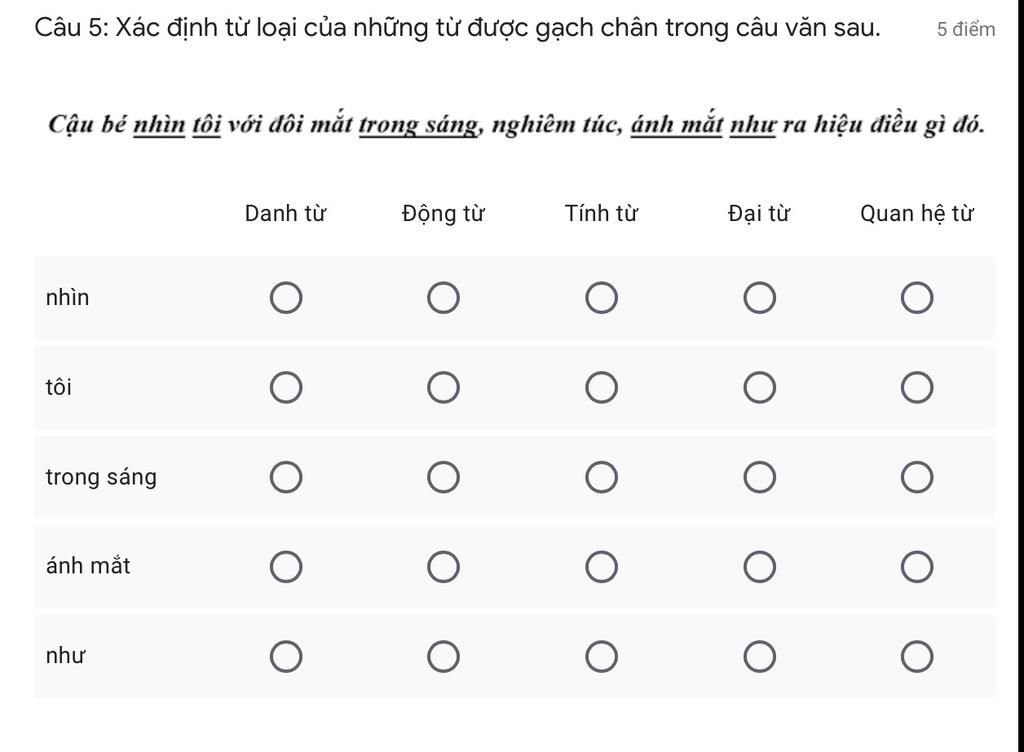Pick Đại từ for trong sáng
The image size is (1024, 752).
pyautogui.click(x=760, y=477)
